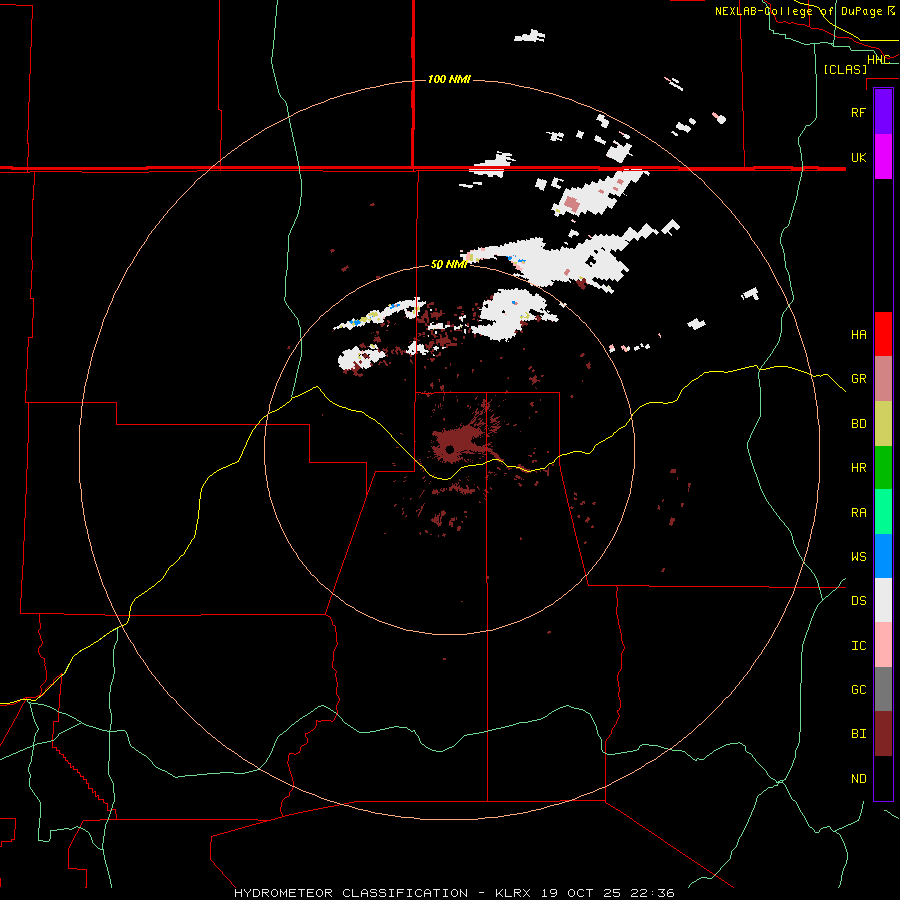The width and height of the screenshot is (900, 900).
Task: Click the '50 NMI' range ring label
Action: (449, 264)
